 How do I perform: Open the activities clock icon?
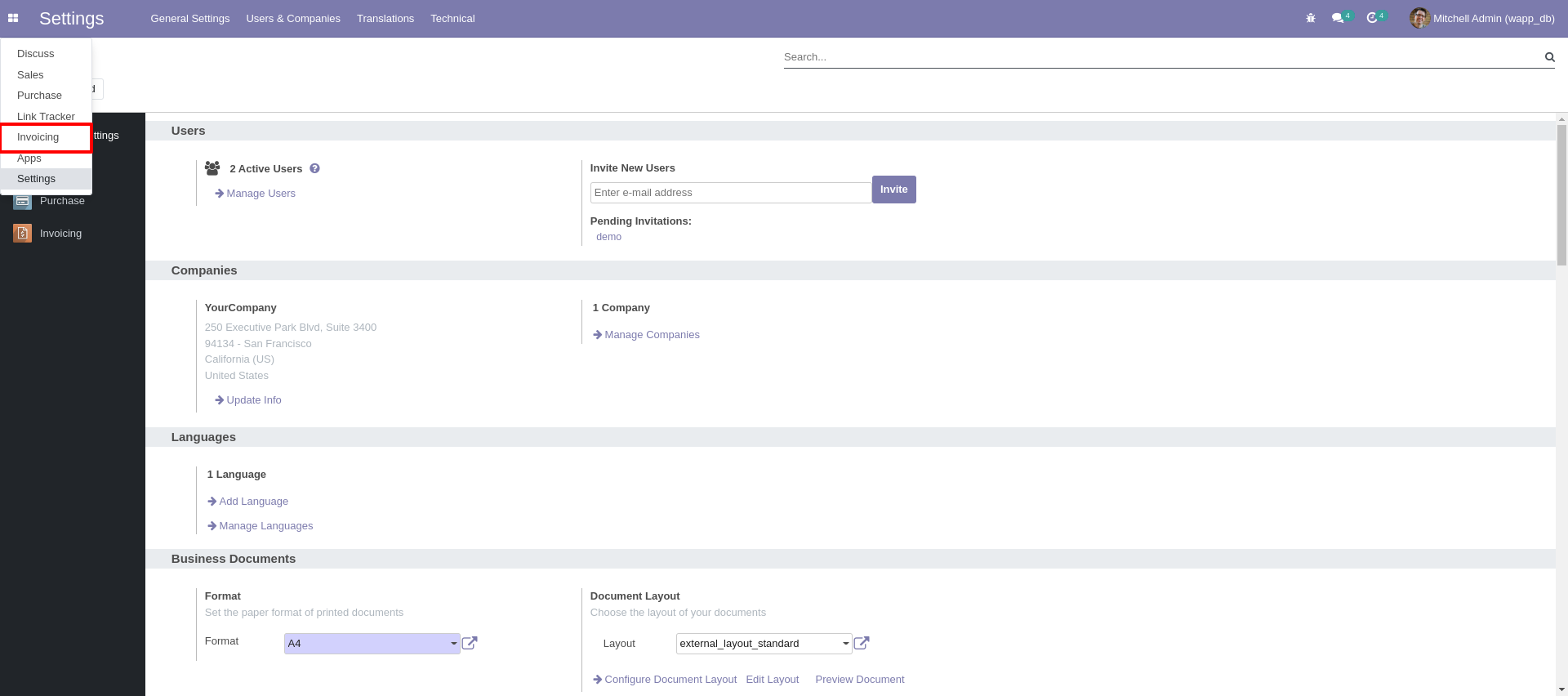click(1372, 18)
